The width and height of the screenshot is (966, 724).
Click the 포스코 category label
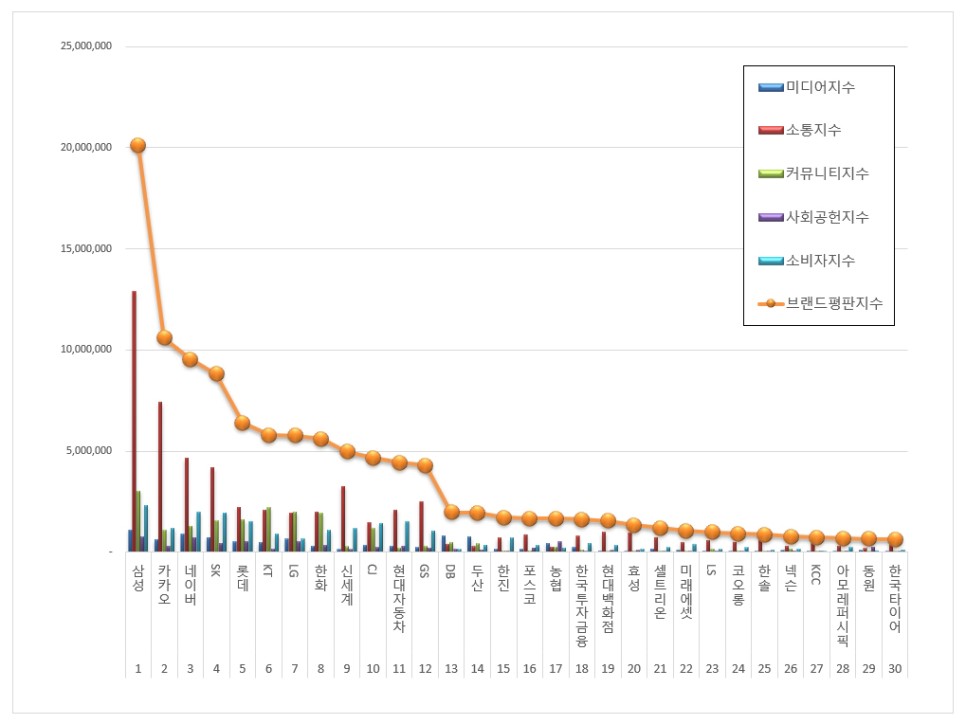[530, 585]
